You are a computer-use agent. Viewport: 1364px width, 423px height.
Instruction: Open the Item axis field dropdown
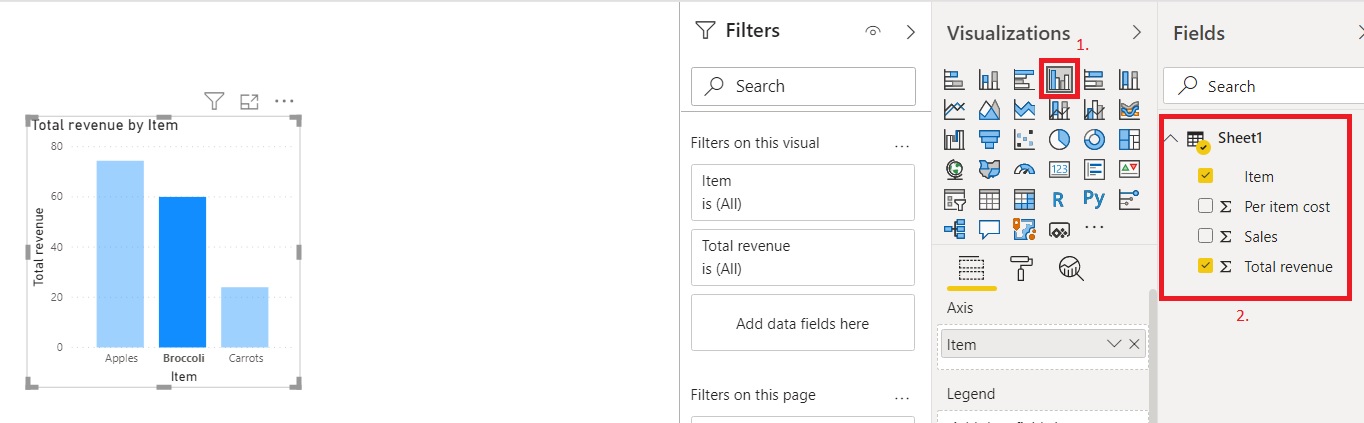[1114, 344]
